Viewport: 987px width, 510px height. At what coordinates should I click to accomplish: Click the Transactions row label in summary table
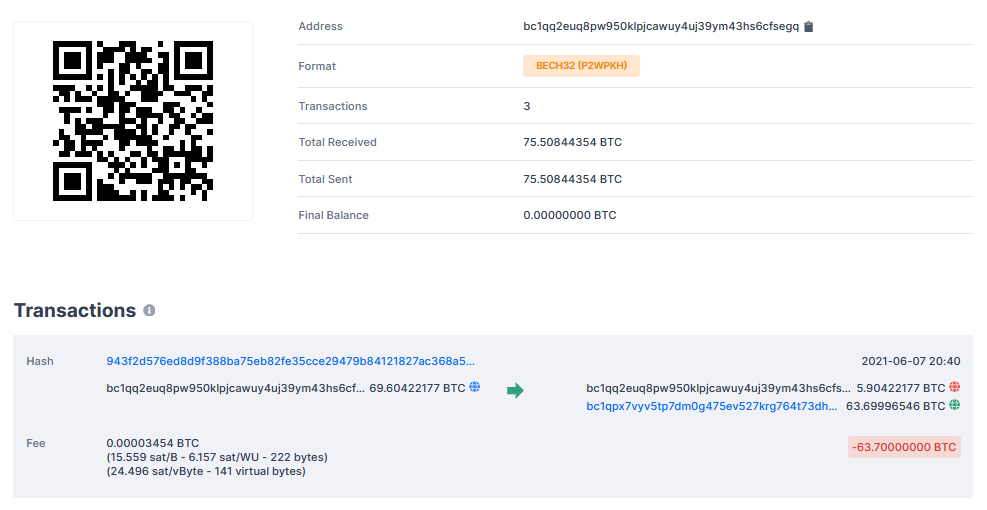pos(333,106)
